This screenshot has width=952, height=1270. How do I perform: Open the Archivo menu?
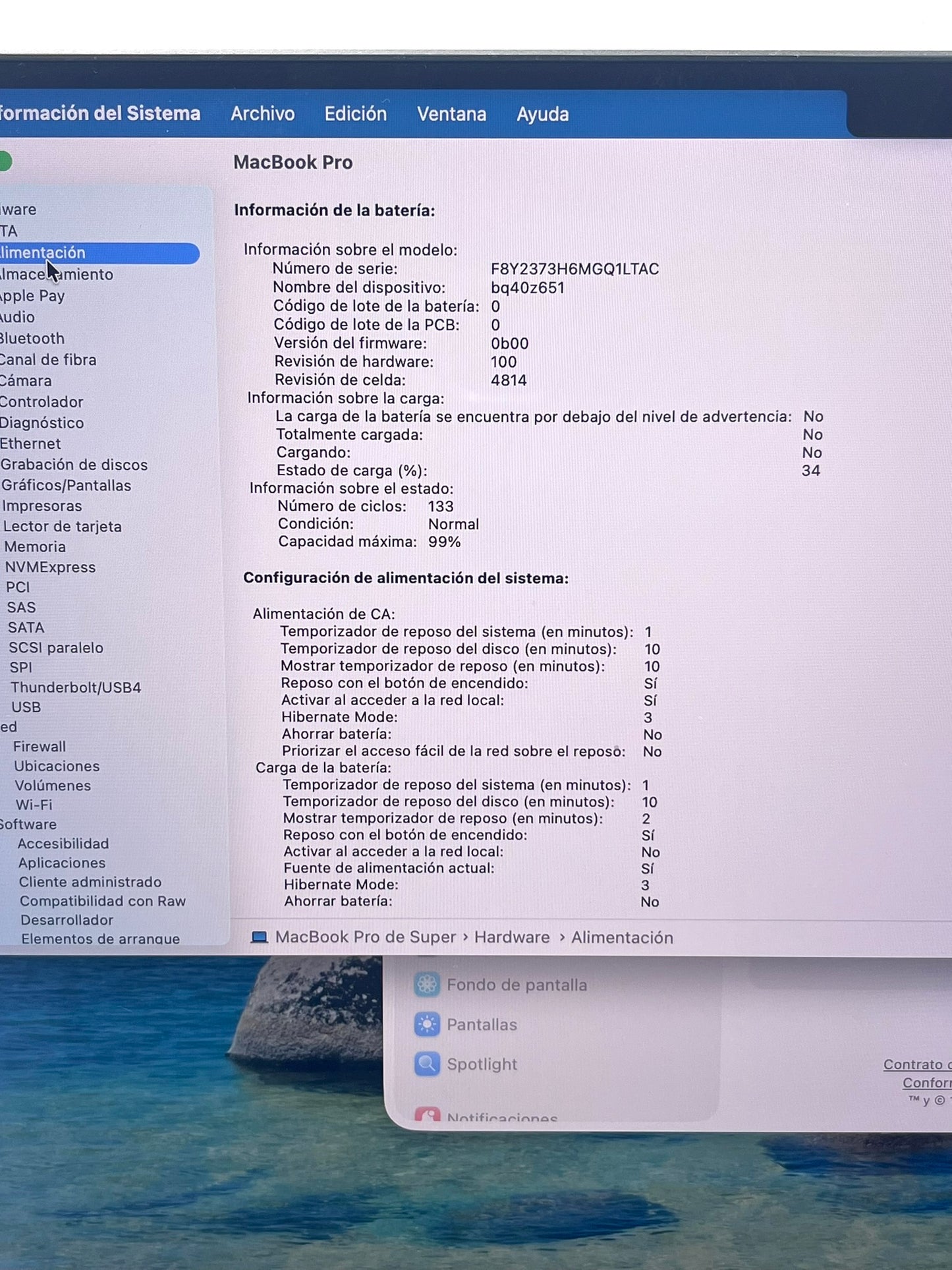pos(262,114)
